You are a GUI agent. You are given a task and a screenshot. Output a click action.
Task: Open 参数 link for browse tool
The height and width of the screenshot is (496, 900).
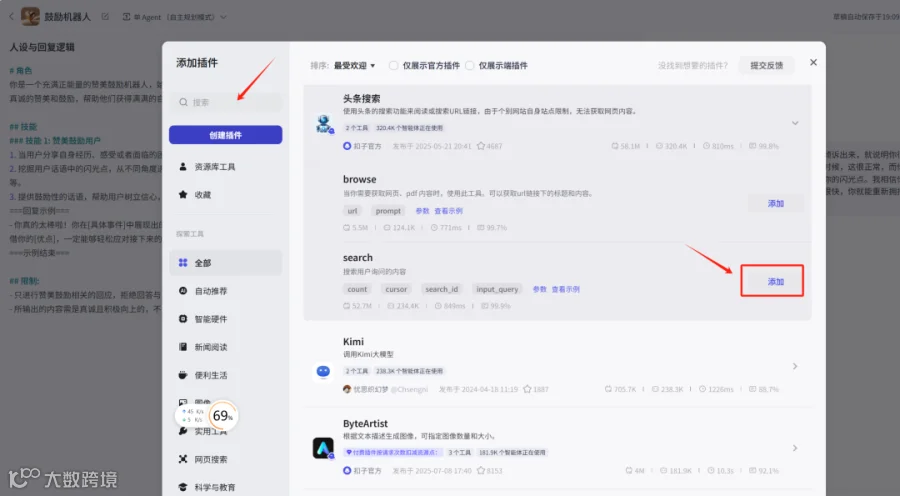point(422,211)
